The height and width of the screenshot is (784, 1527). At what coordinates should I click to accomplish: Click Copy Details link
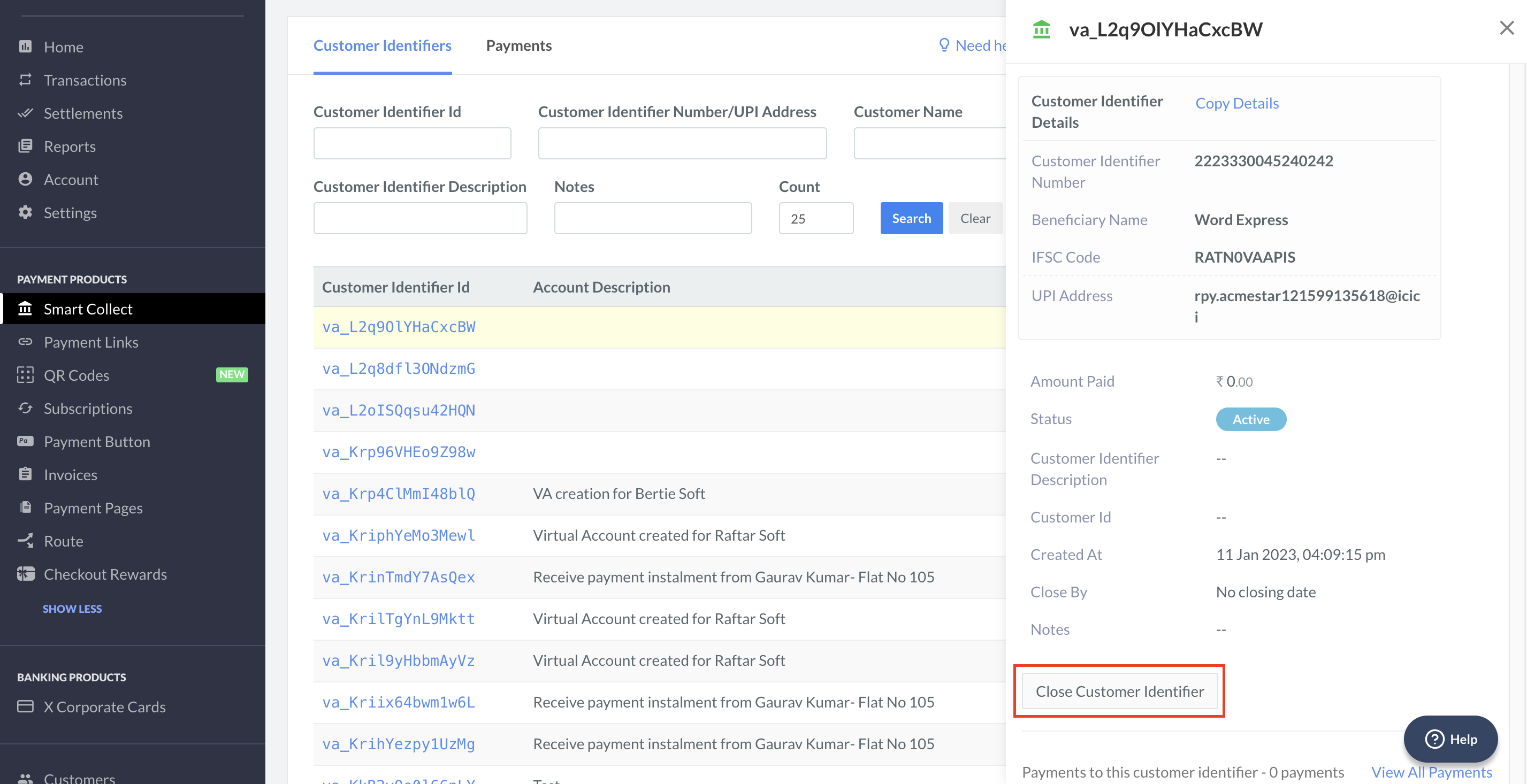pyautogui.click(x=1237, y=101)
